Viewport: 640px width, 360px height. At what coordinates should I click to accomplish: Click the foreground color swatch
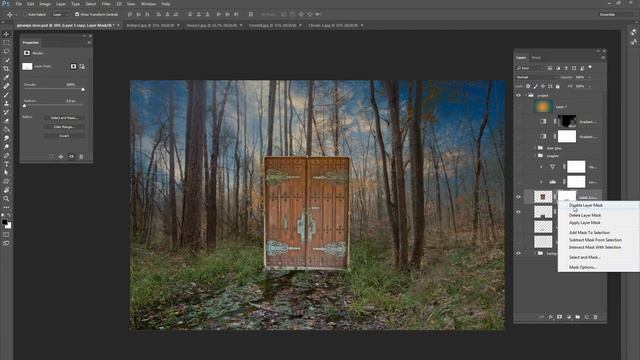tap(4, 222)
